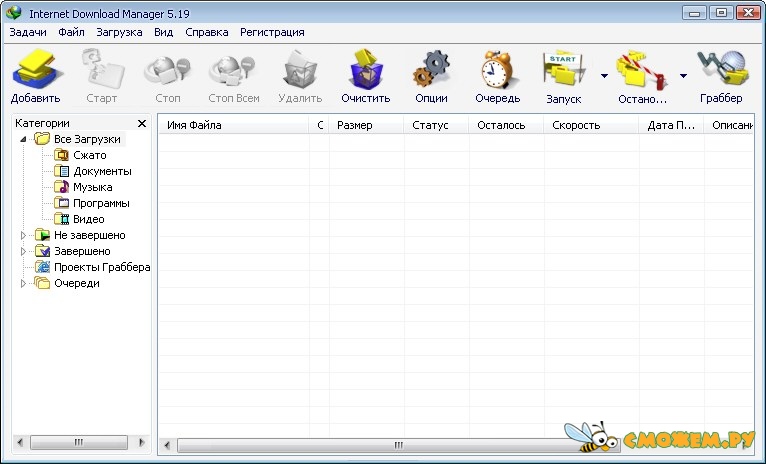Select Проекты Граббера label
Image resolution: width=766 pixels, height=464 pixels.
[102, 267]
